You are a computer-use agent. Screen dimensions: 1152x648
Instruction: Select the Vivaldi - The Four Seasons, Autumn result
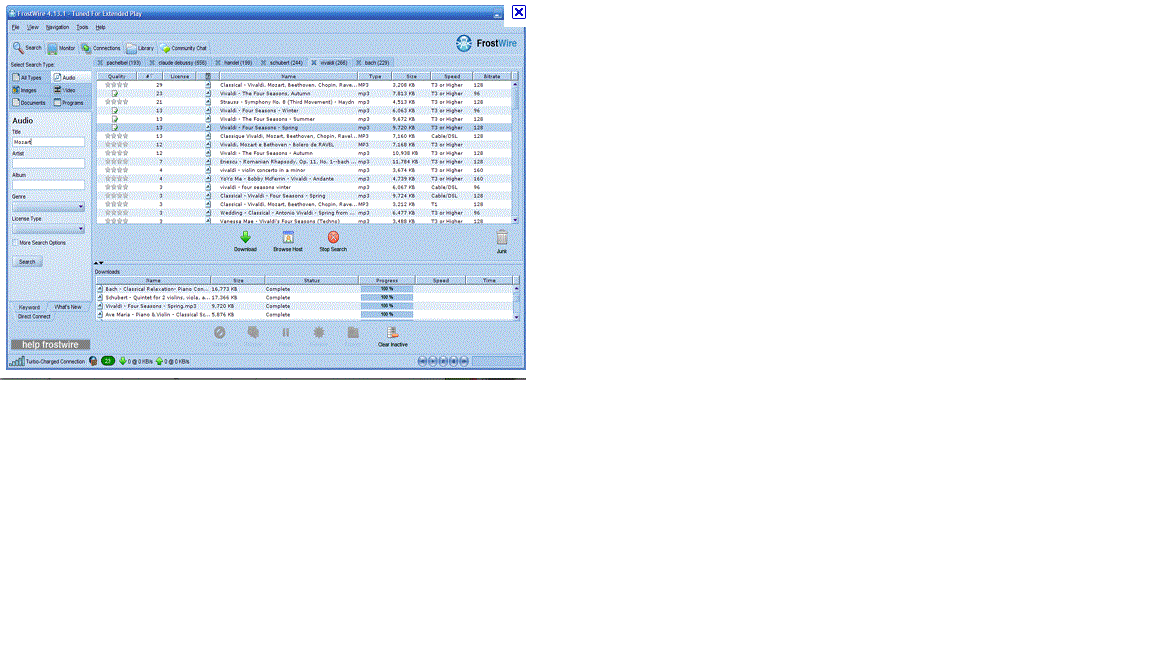[x=305, y=94]
